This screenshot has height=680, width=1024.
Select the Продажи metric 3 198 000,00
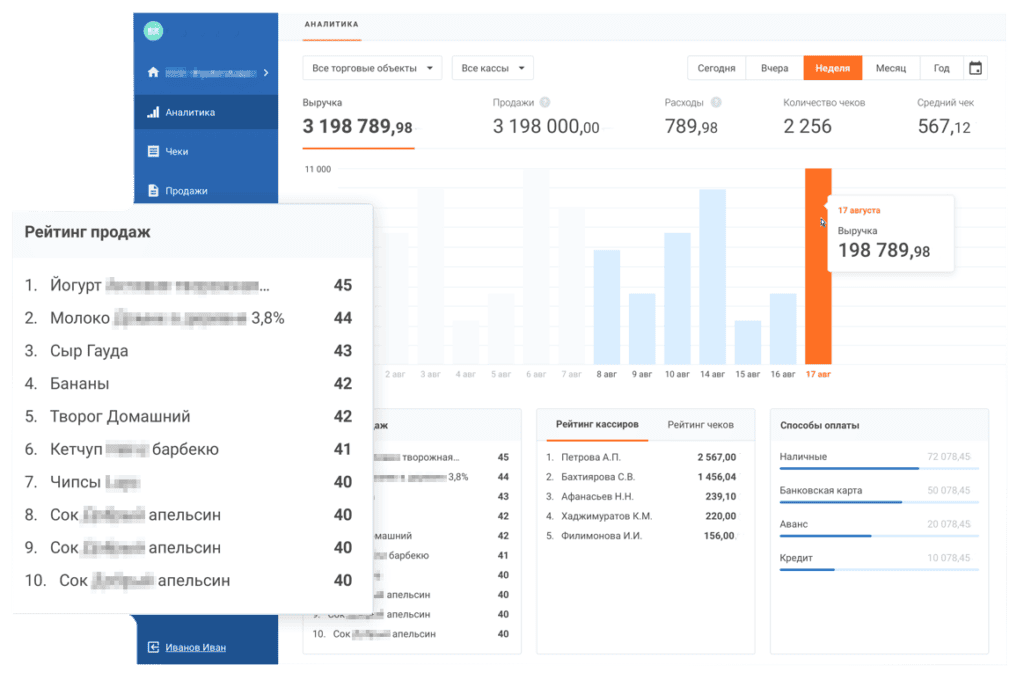pyautogui.click(x=545, y=119)
